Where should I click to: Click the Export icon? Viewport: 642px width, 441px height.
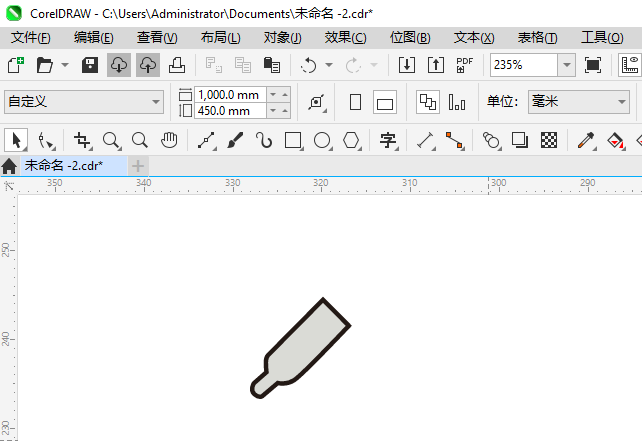(x=436, y=65)
